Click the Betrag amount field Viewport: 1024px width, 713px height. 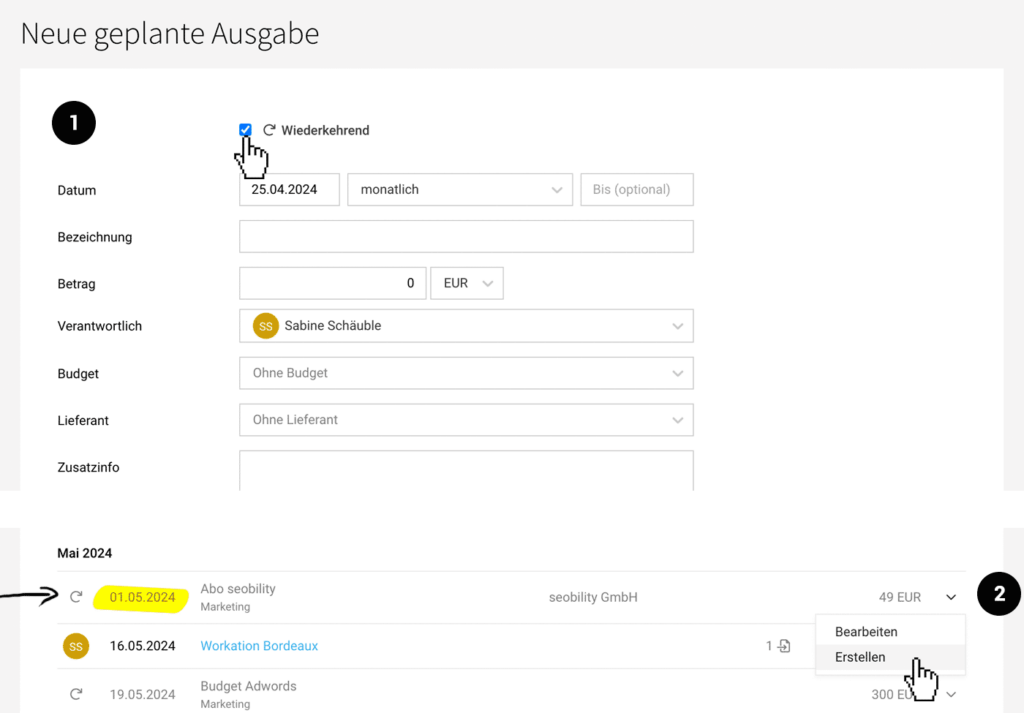point(332,283)
